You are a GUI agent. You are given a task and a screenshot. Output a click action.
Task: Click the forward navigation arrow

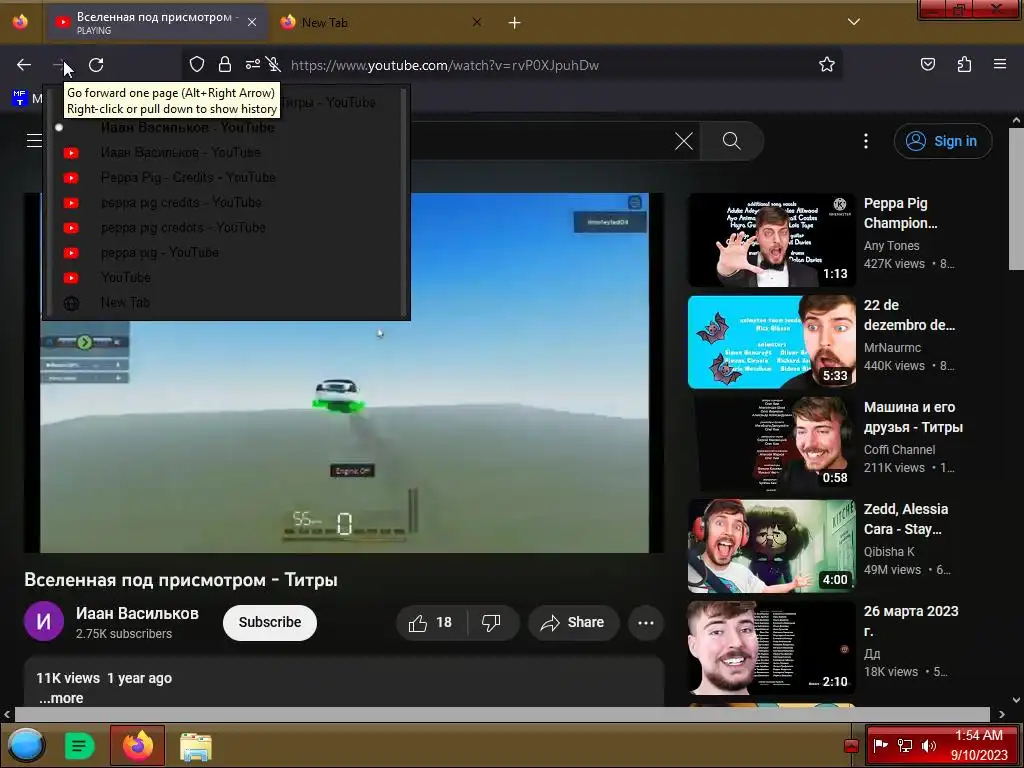[x=59, y=65]
